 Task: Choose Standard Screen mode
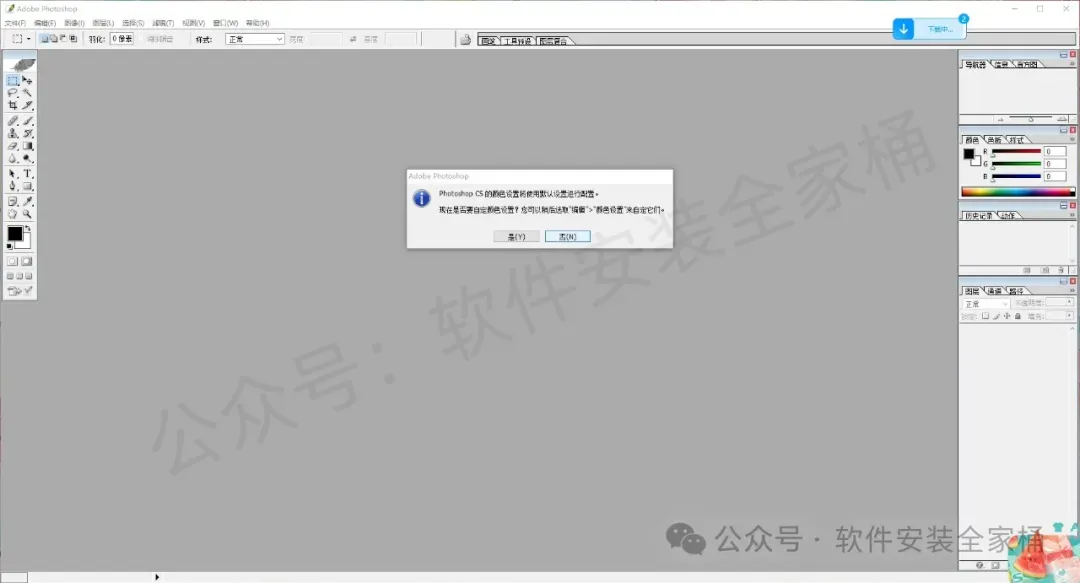[x=10, y=276]
